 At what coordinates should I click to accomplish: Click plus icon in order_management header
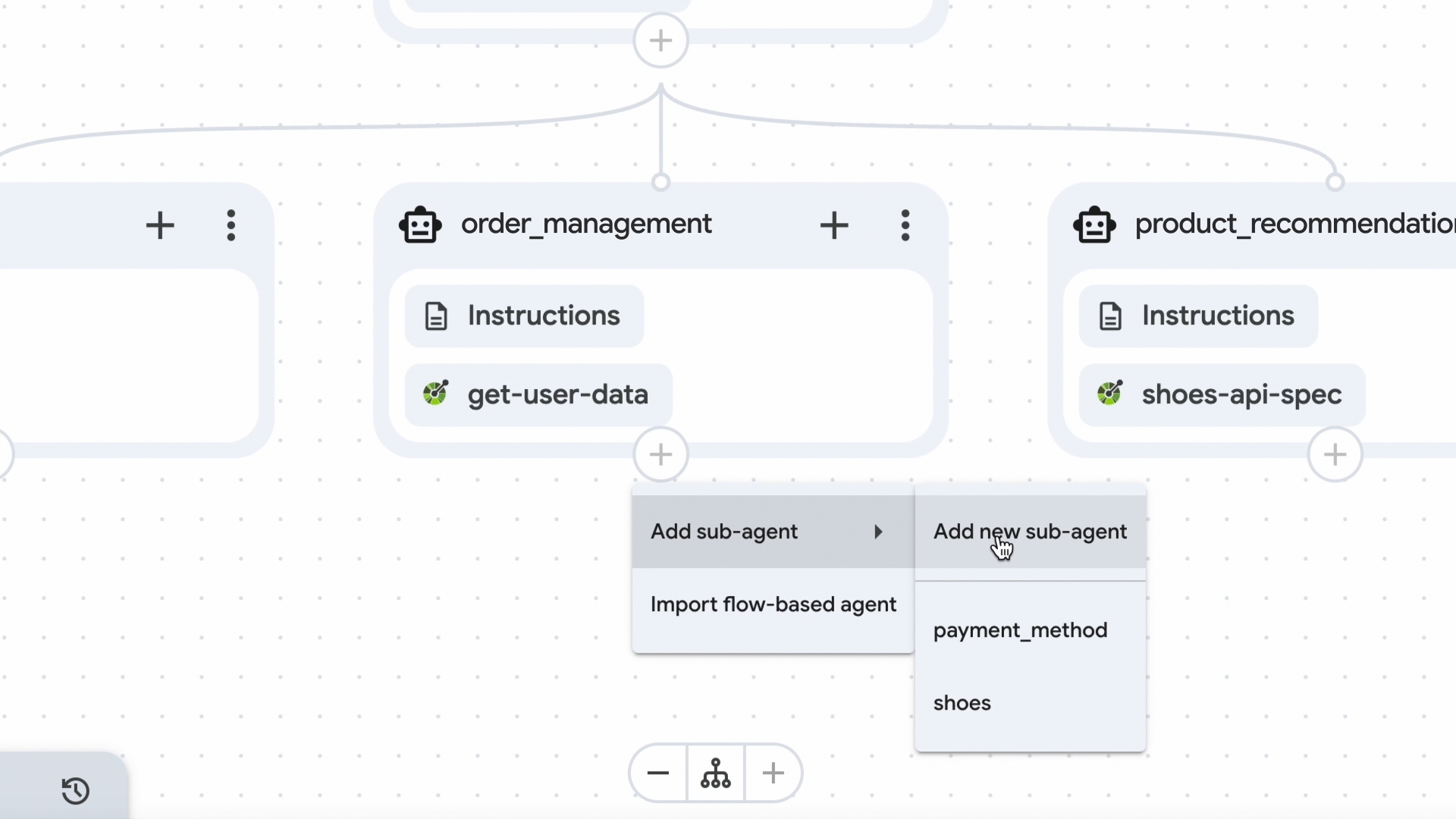(x=834, y=225)
